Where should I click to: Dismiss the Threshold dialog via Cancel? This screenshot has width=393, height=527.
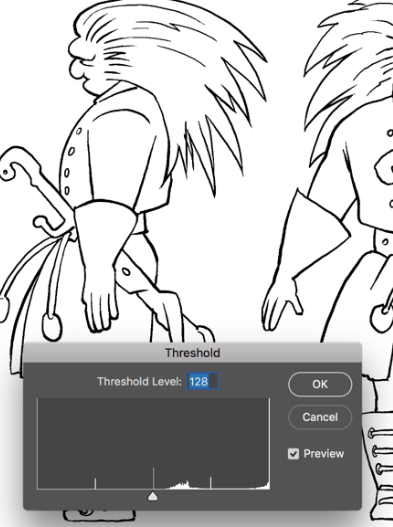320,417
